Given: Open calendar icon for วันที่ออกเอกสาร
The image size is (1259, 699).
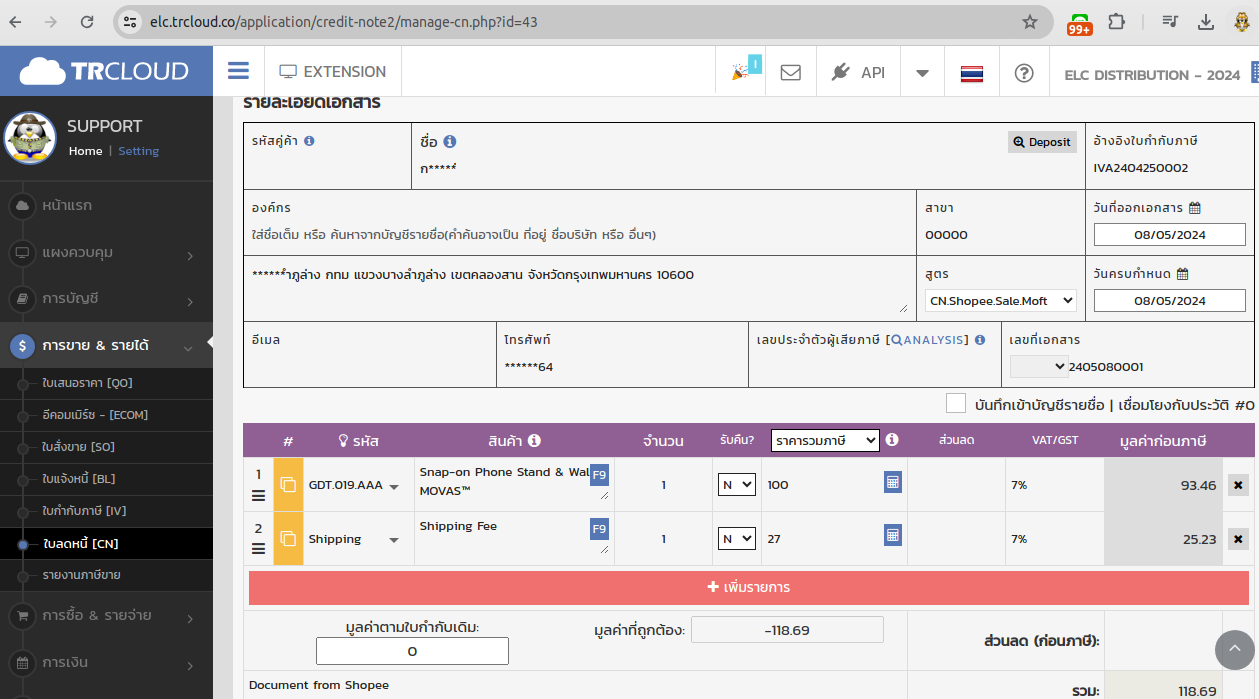Looking at the screenshot, I should pyautogui.click(x=1194, y=208).
